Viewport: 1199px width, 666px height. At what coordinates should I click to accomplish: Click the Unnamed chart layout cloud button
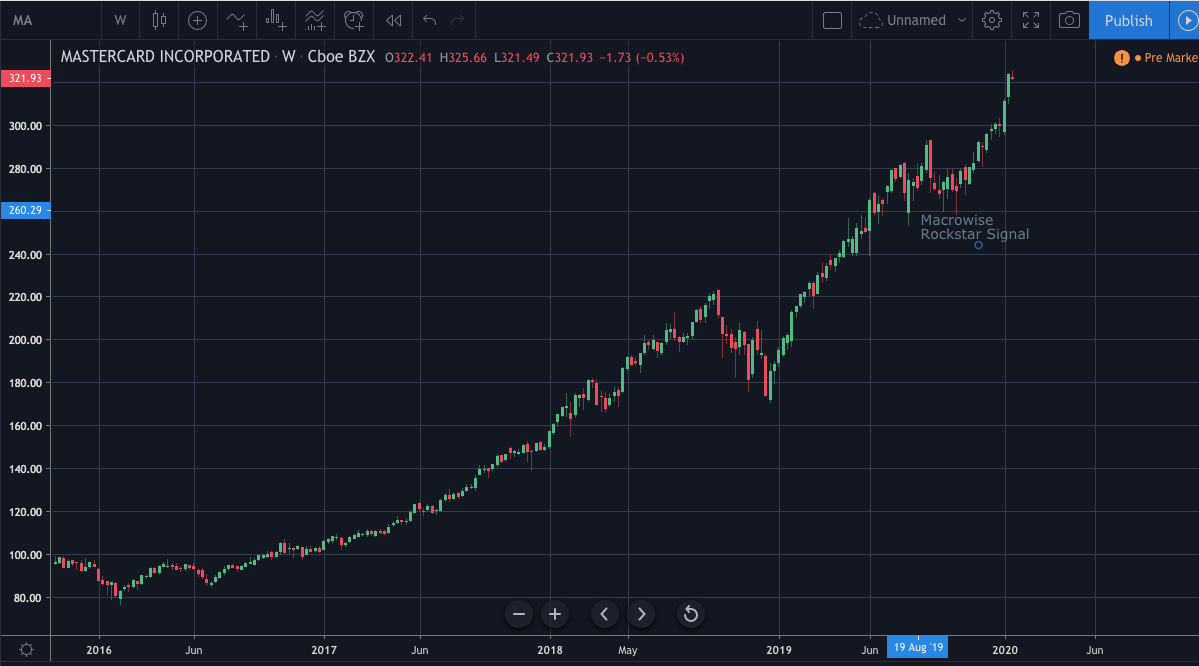[903, 21]
